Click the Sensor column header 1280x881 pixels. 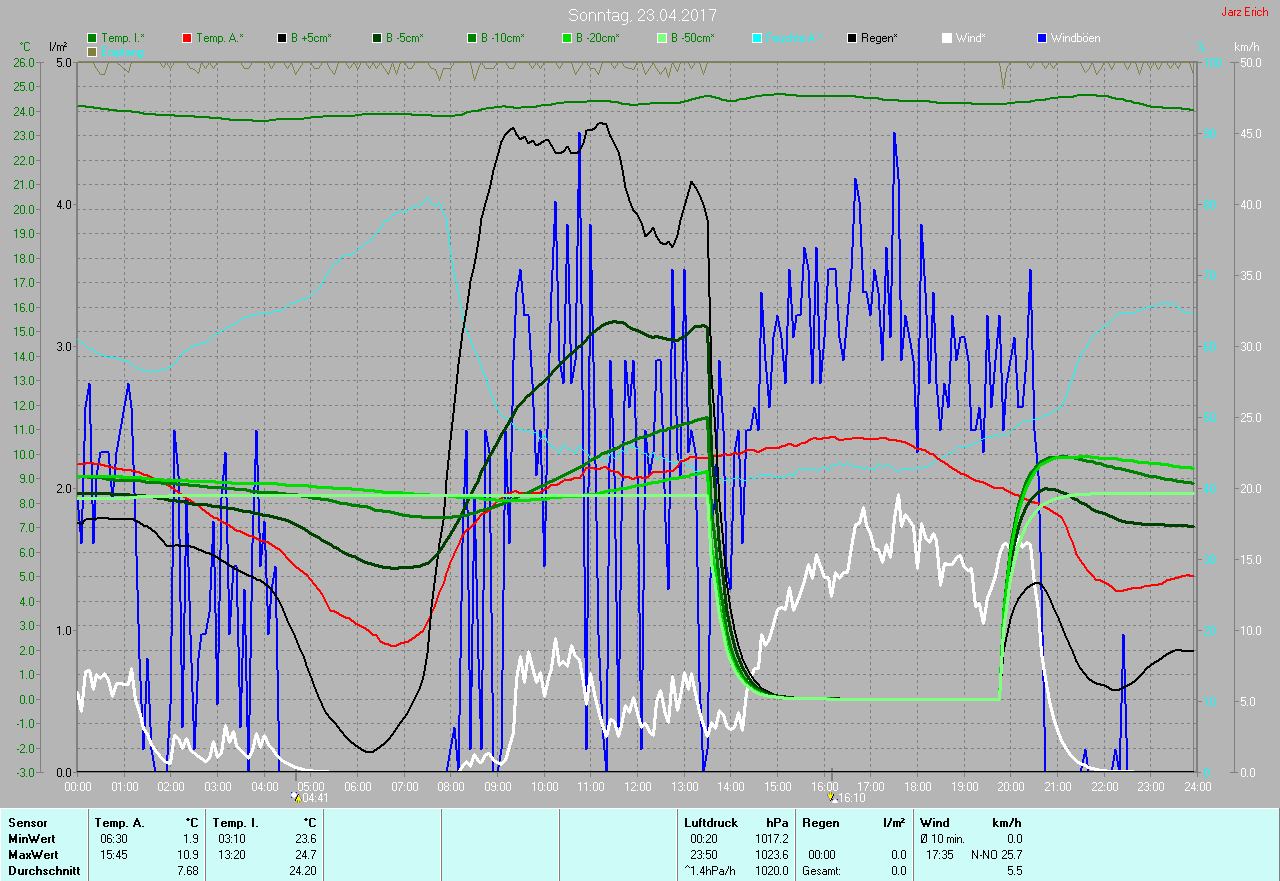click(x=28, y=822)
